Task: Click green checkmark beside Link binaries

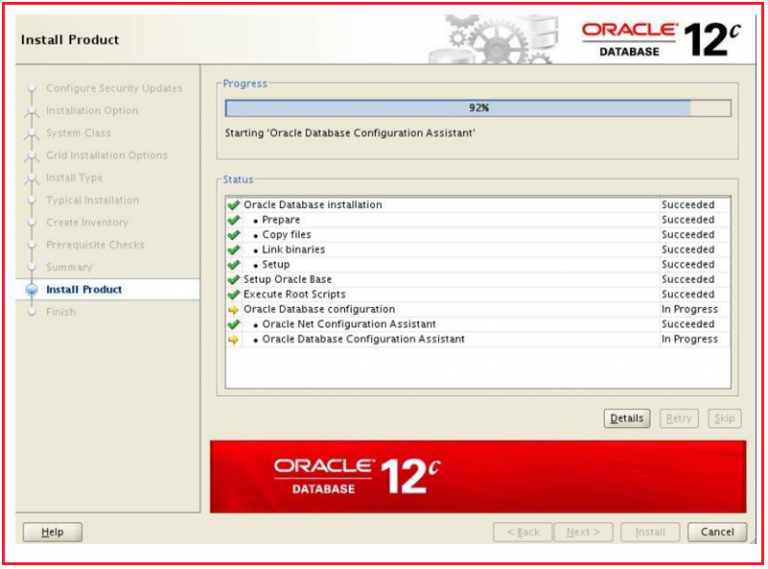Action: click(234, 250)
